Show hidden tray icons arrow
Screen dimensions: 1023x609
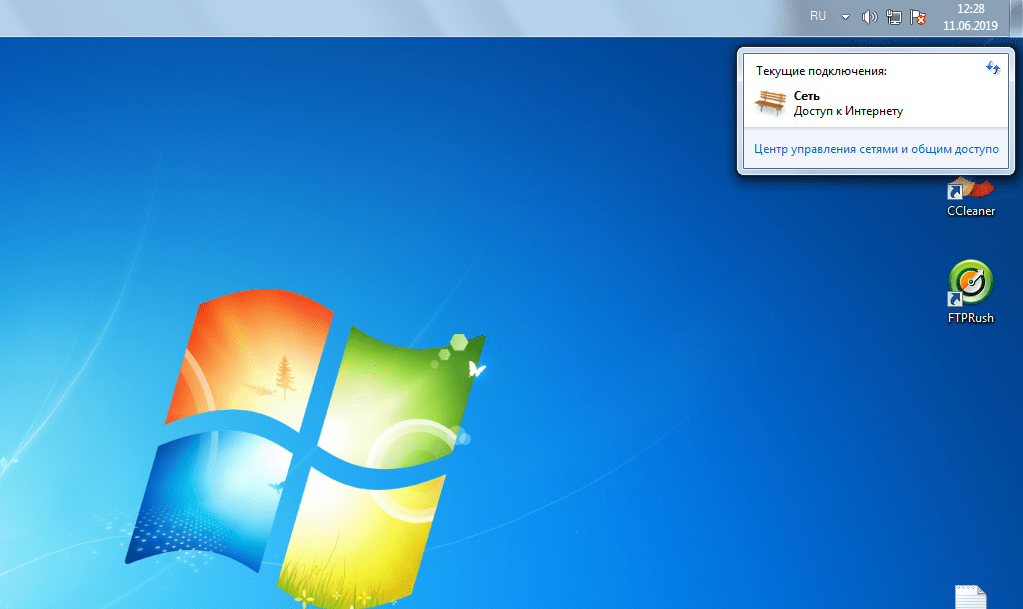coord(845,17)
